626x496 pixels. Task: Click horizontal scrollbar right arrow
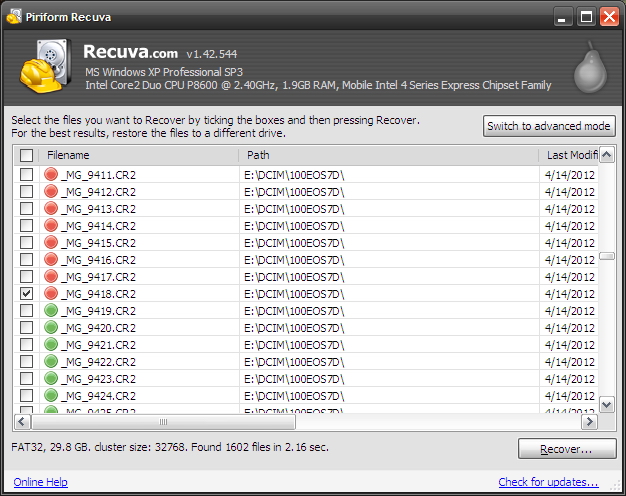[589, 421]
